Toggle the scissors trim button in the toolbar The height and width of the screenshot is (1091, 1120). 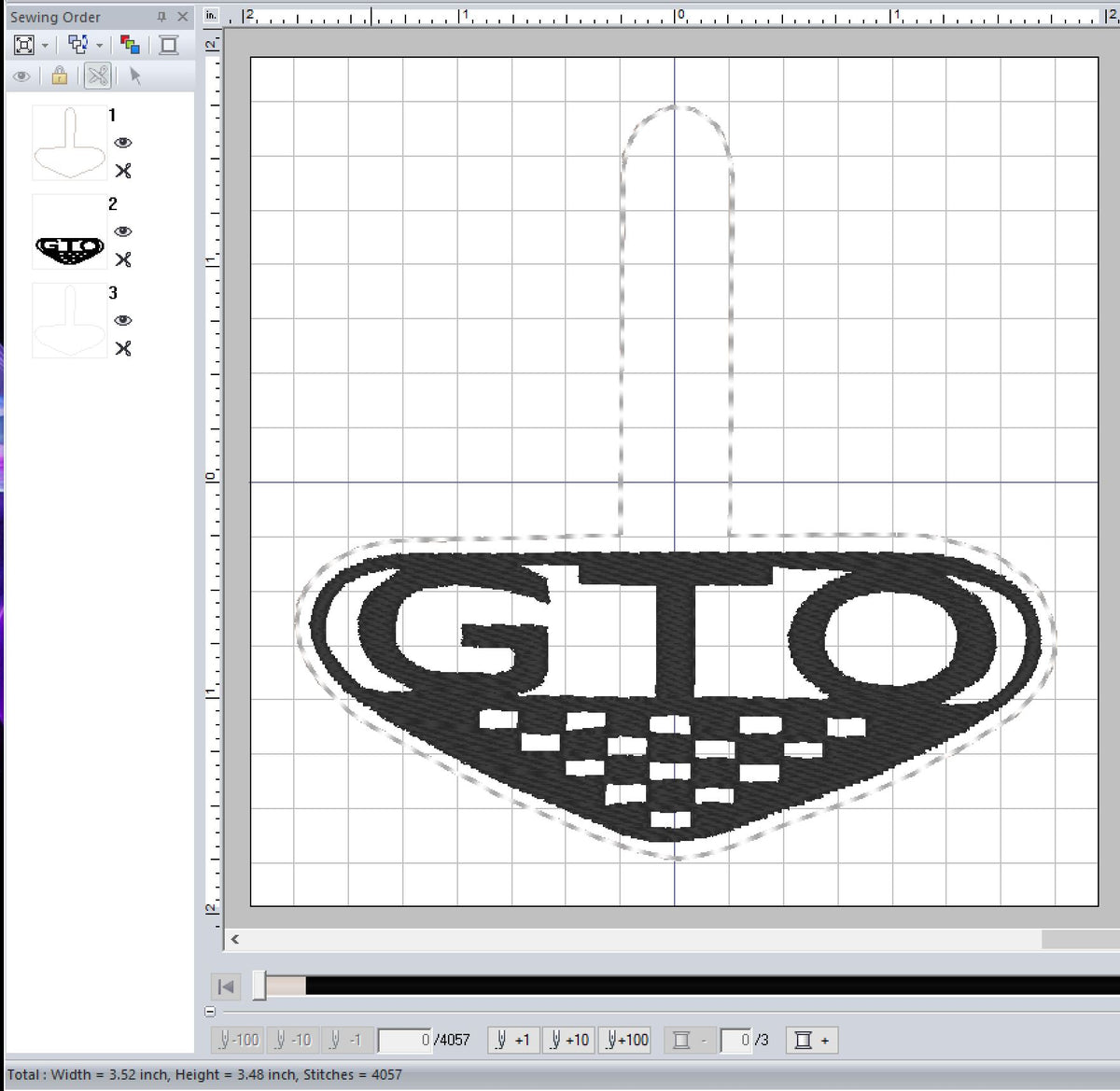(98, 76)
